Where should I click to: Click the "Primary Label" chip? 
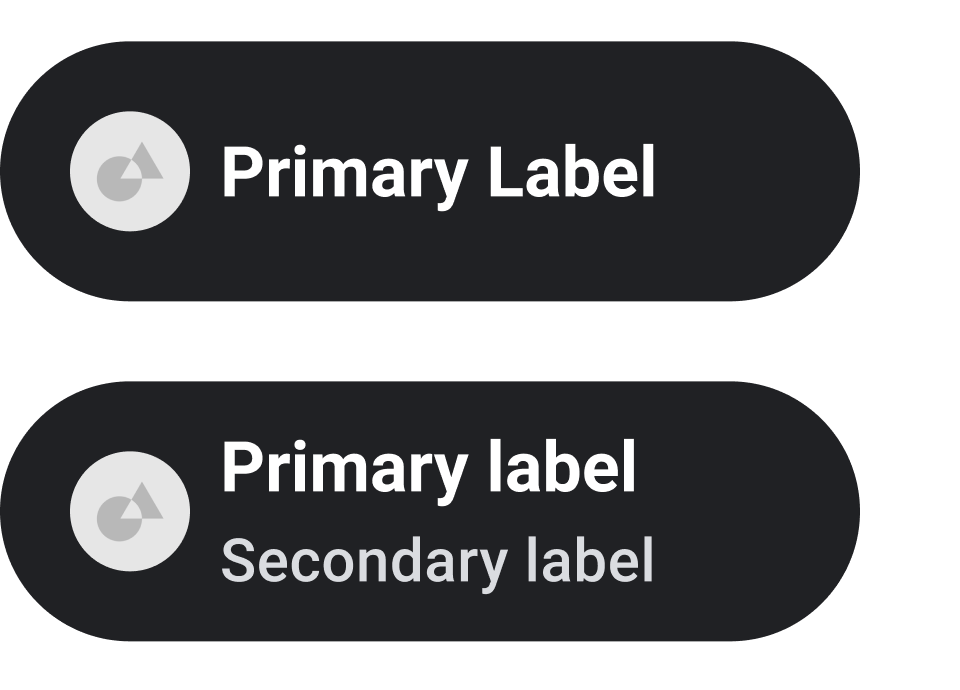(x=430, y=171)
